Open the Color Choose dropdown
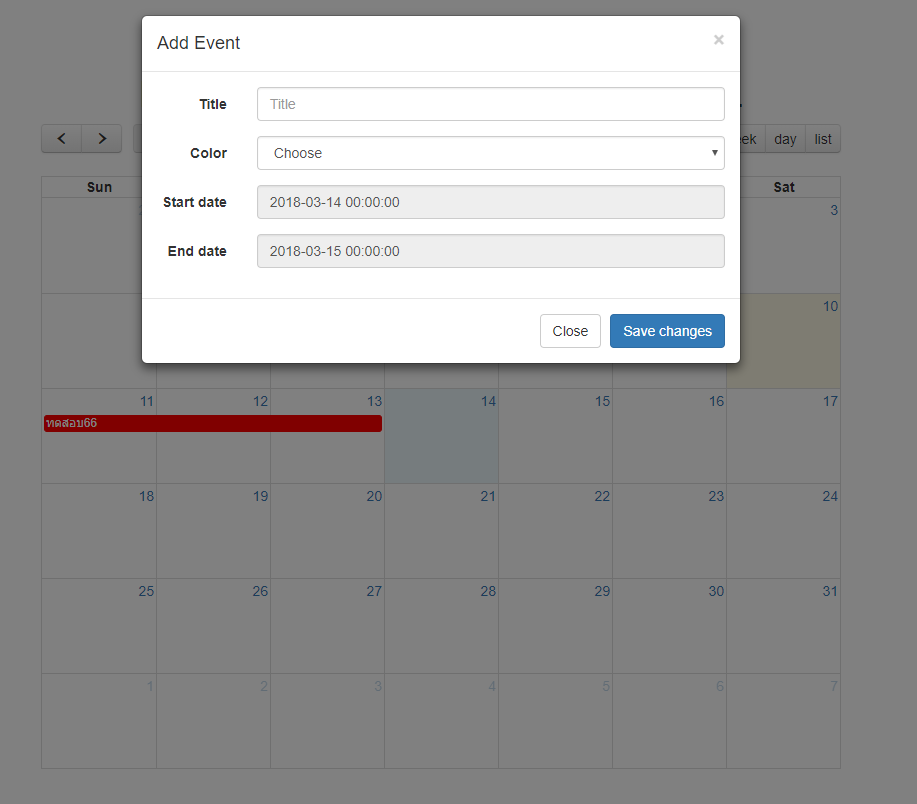This screenshot has width=917, height=804. (x=491, y=153)
